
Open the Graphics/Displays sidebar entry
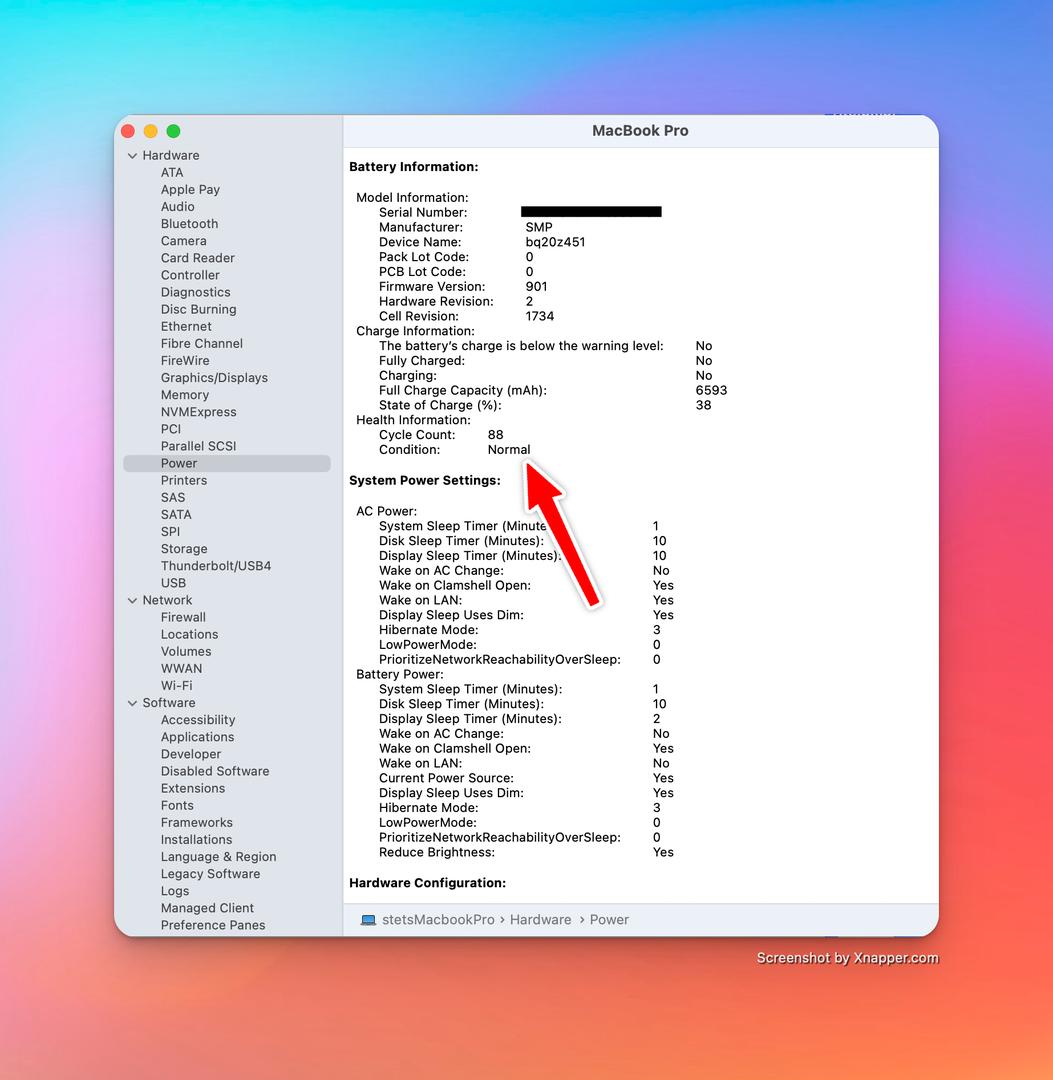pyautogui.click(x=214, y=378)
